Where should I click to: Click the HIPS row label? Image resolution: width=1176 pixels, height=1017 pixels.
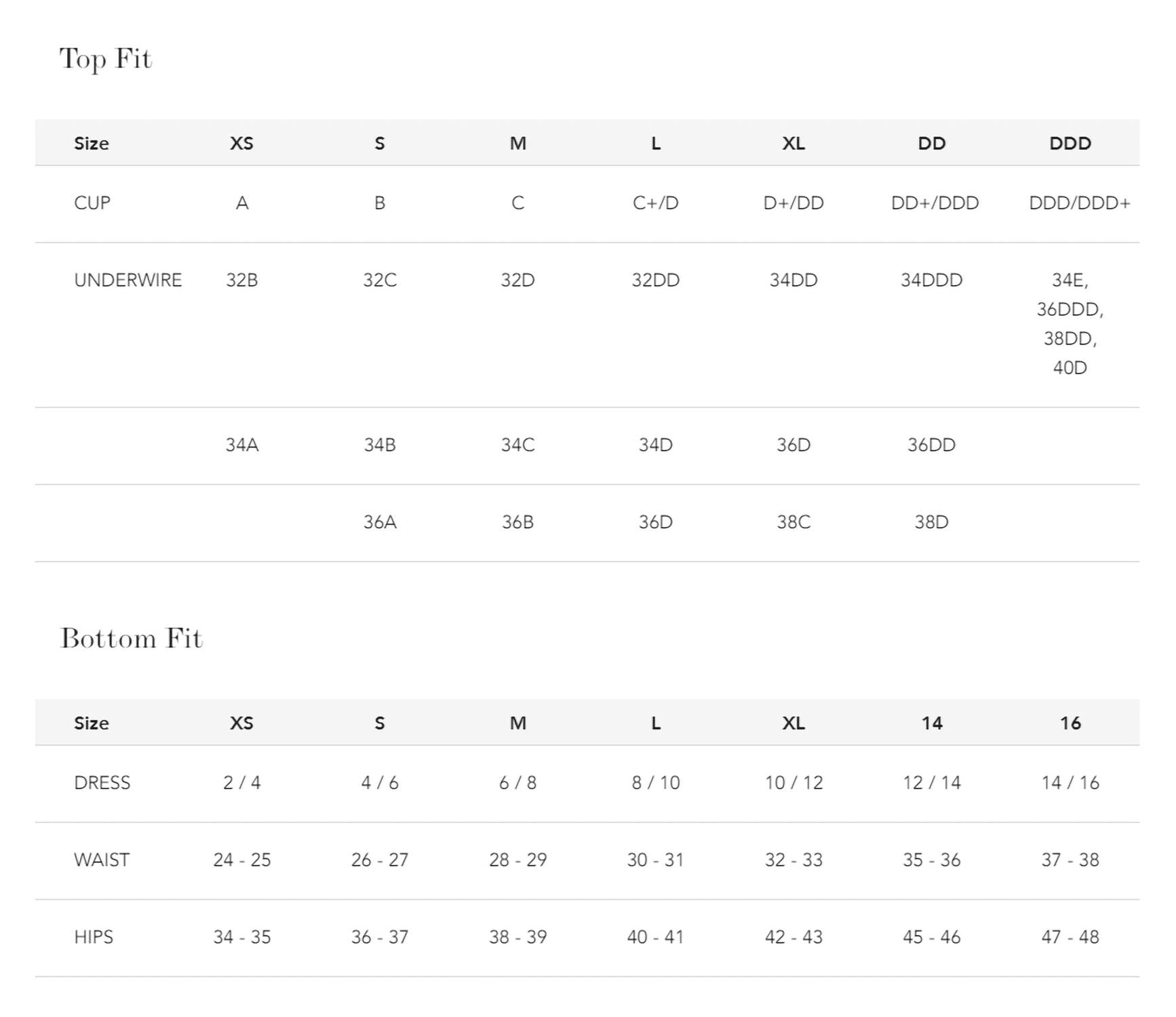tap(94, 938)
